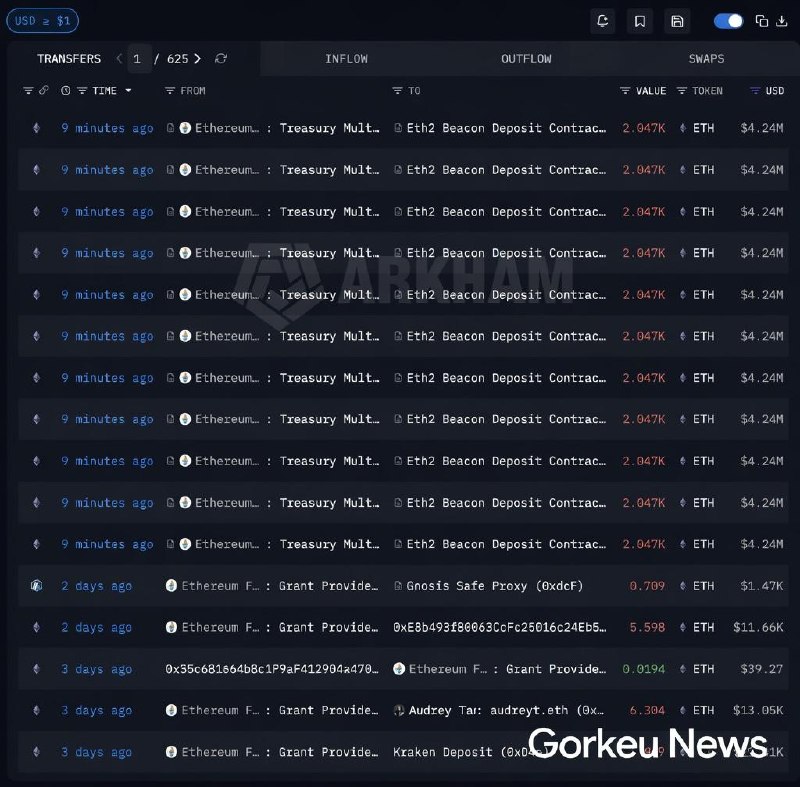
Task: Go to the next page of transfers
Action: [x=196, y=59]
